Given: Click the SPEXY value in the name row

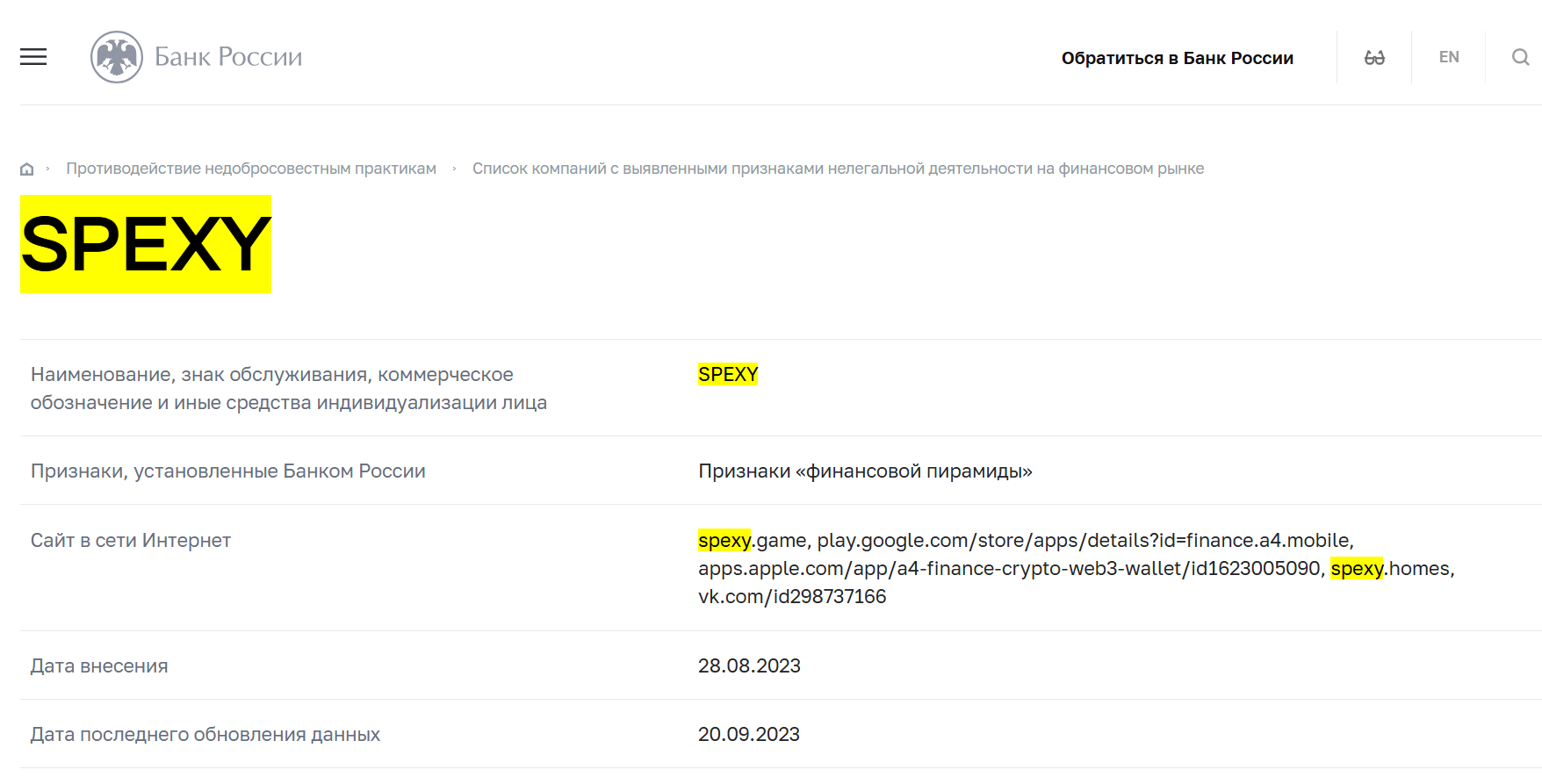Looking at the screenshot, I should (x=728, y=375).
